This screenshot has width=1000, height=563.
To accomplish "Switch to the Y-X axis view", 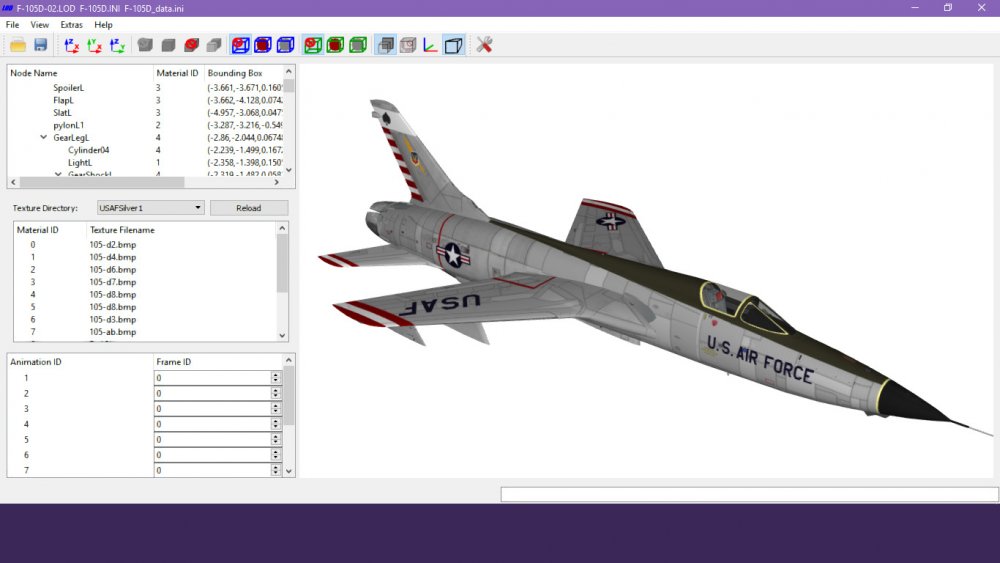I will pyautogui.click(x=94, y=45).
